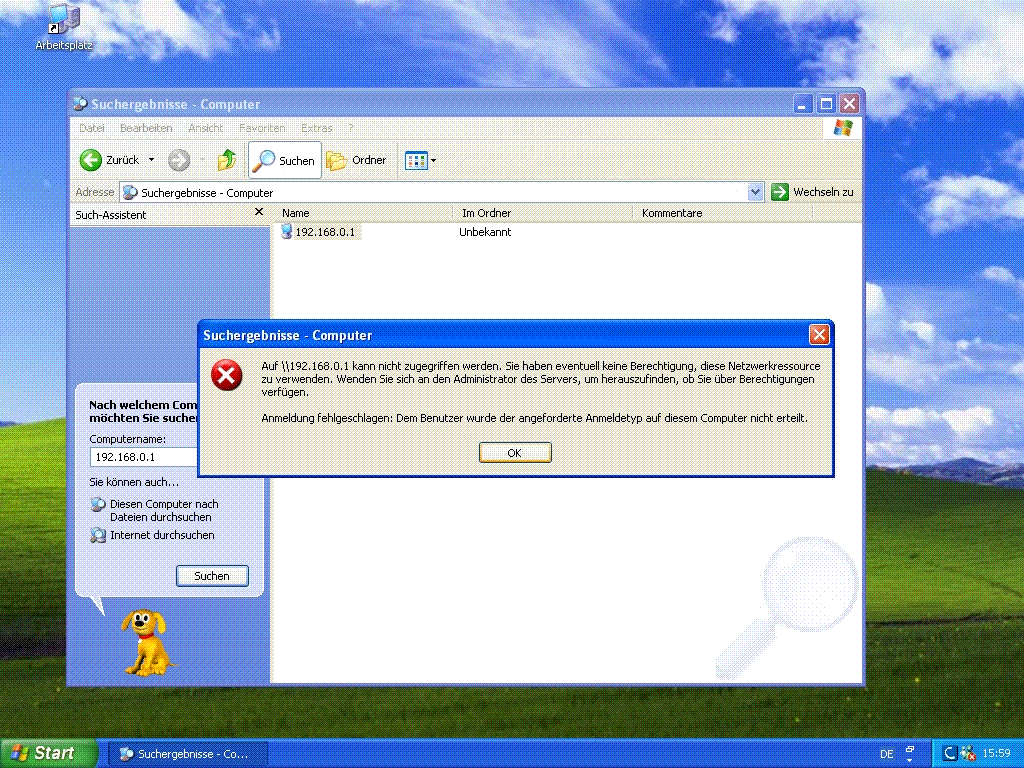Open the ? help menu

pyautogui.click(x=351, y=128)
